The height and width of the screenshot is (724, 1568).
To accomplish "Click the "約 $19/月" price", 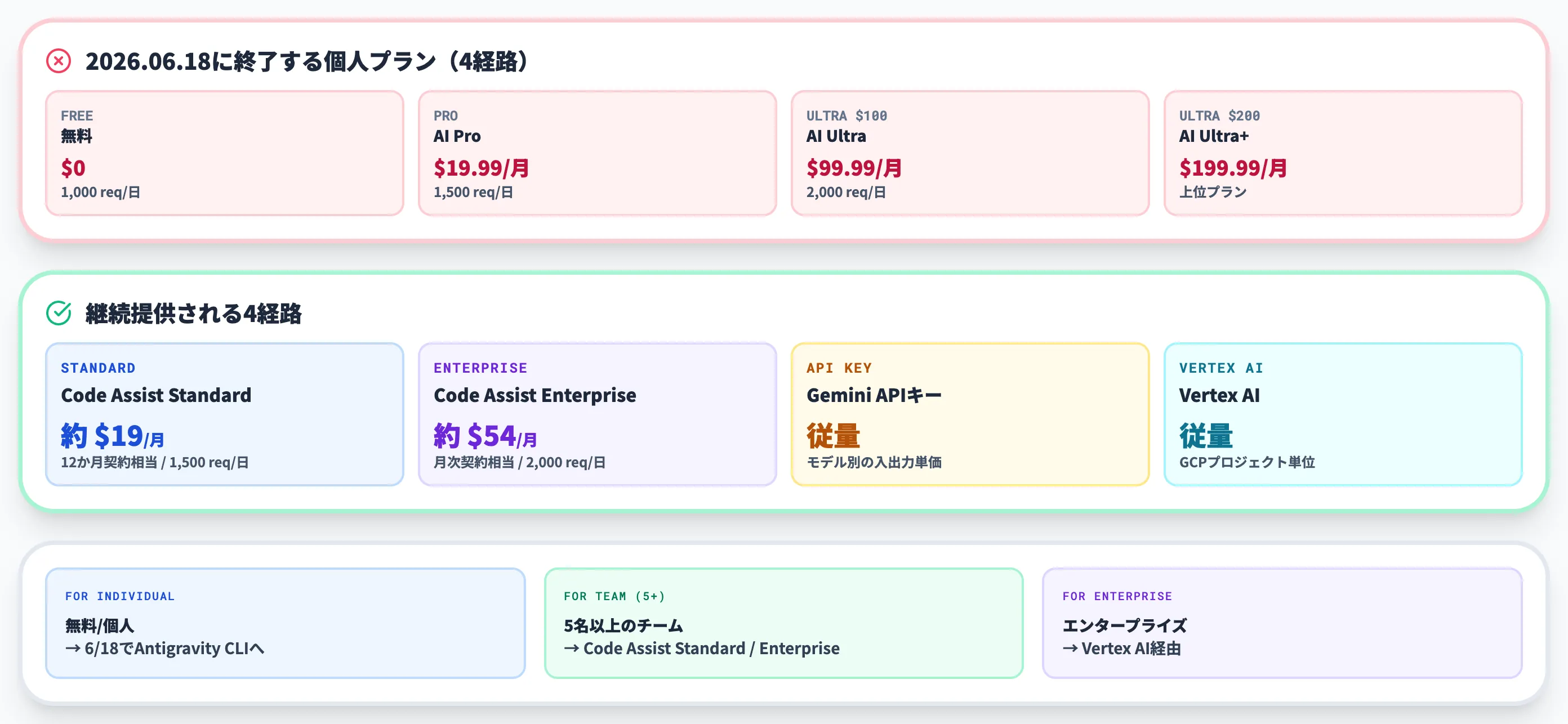I will 113,436.
